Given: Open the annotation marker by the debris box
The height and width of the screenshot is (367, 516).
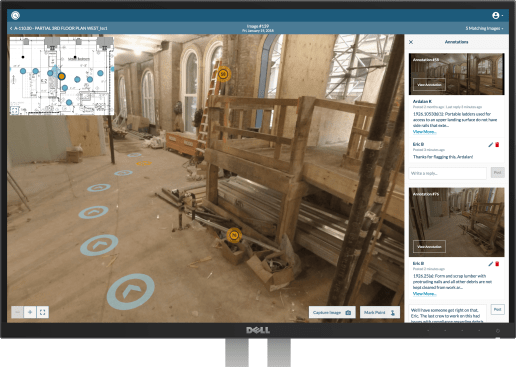Looking at the screenshot, I should [234, 235].
